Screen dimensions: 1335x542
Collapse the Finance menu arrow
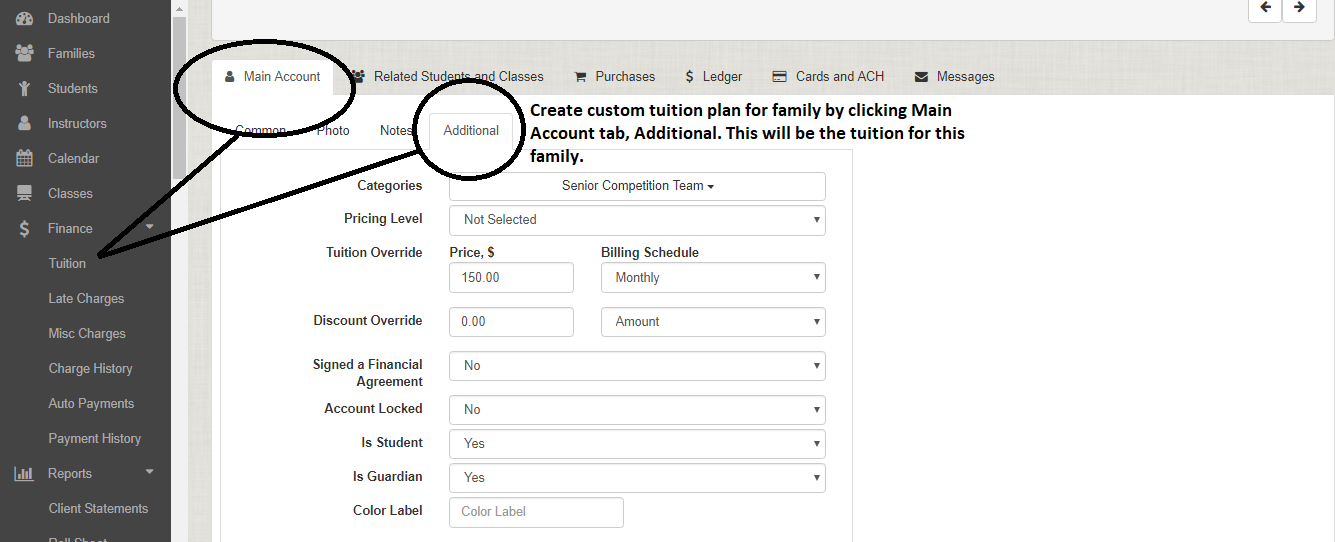click(x=150, y=227)
